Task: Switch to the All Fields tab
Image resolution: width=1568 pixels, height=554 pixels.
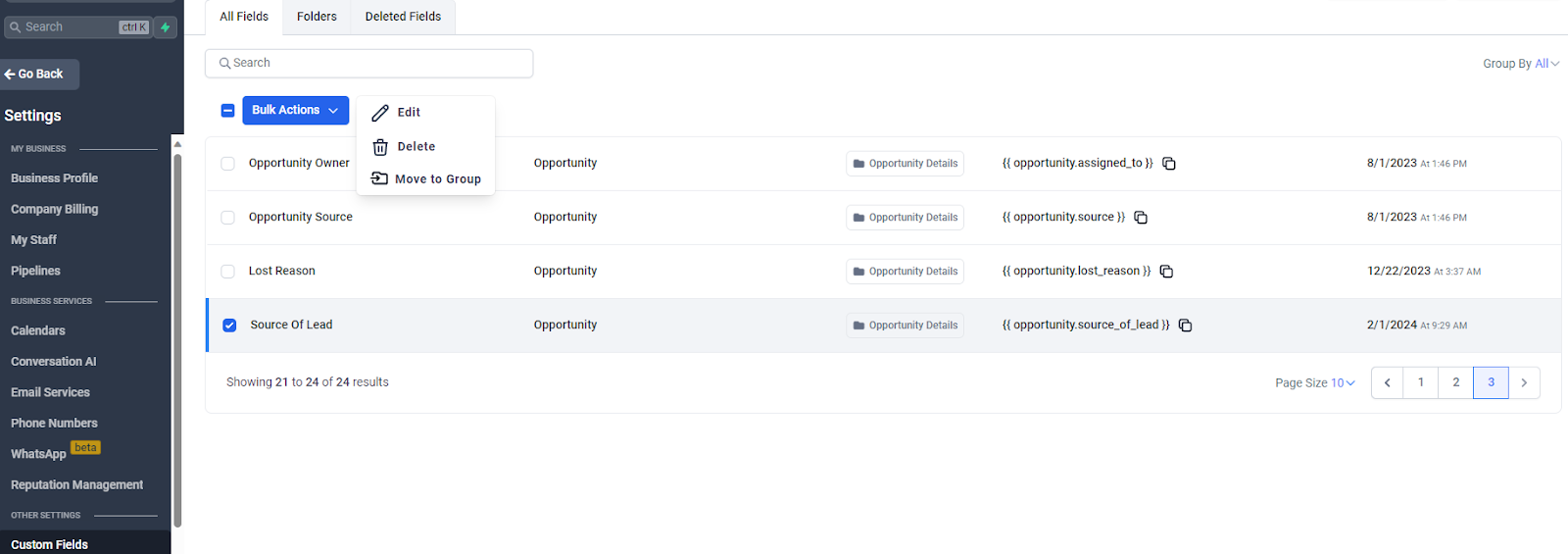Action: (x=244, y=17)
